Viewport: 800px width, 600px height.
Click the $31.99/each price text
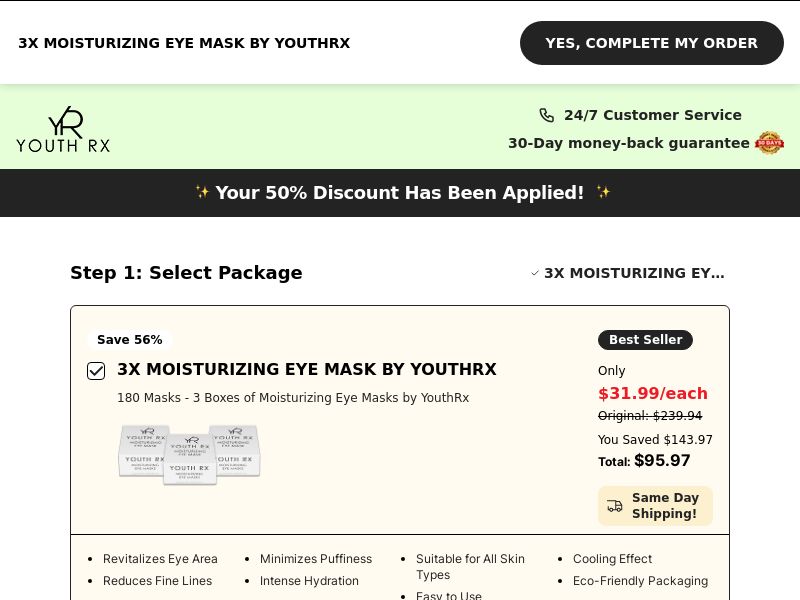tap(652, 393)
